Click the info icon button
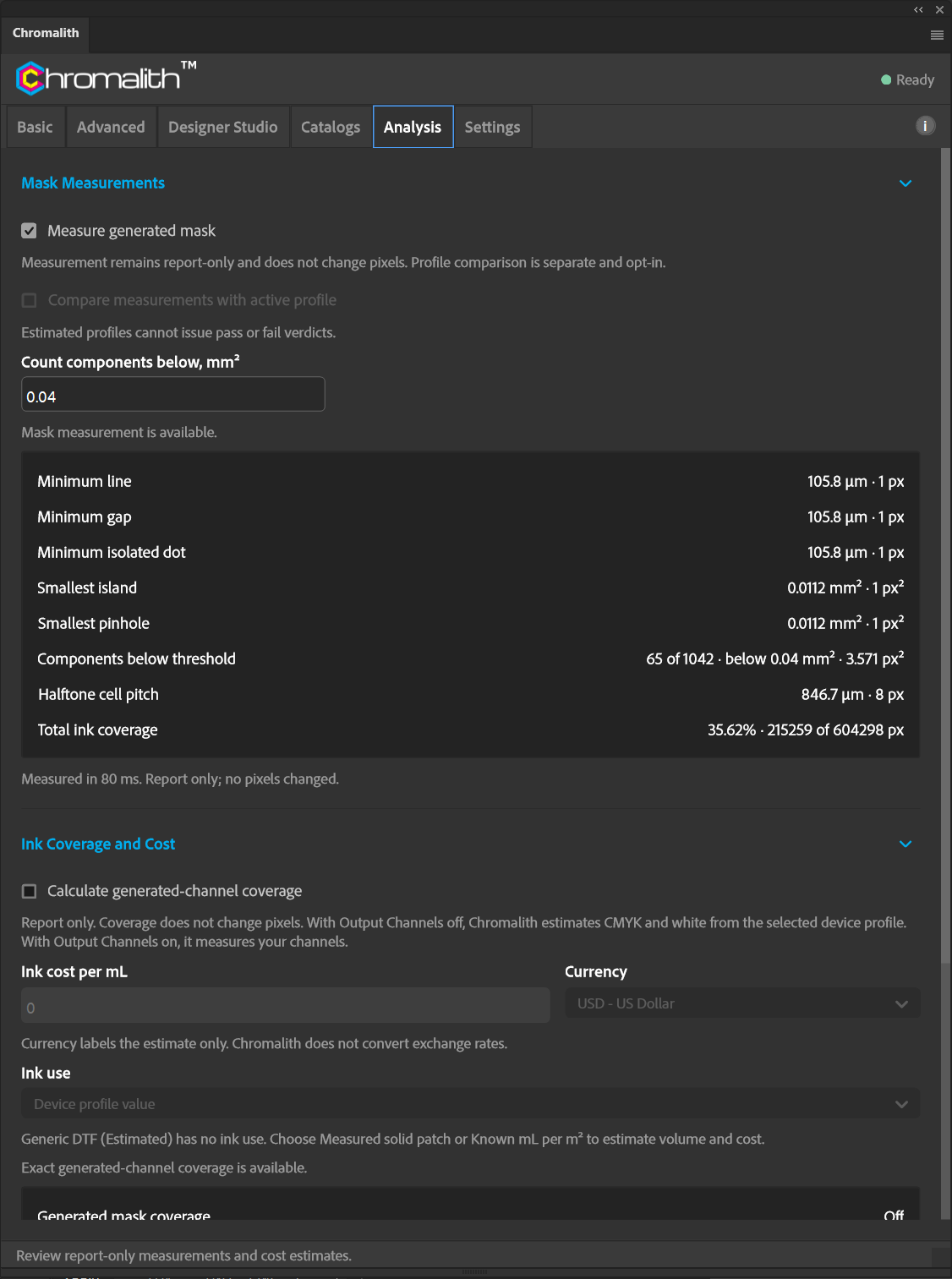Image resolution: width=952 pixels, height=1279 pixels. pos(925,126)
